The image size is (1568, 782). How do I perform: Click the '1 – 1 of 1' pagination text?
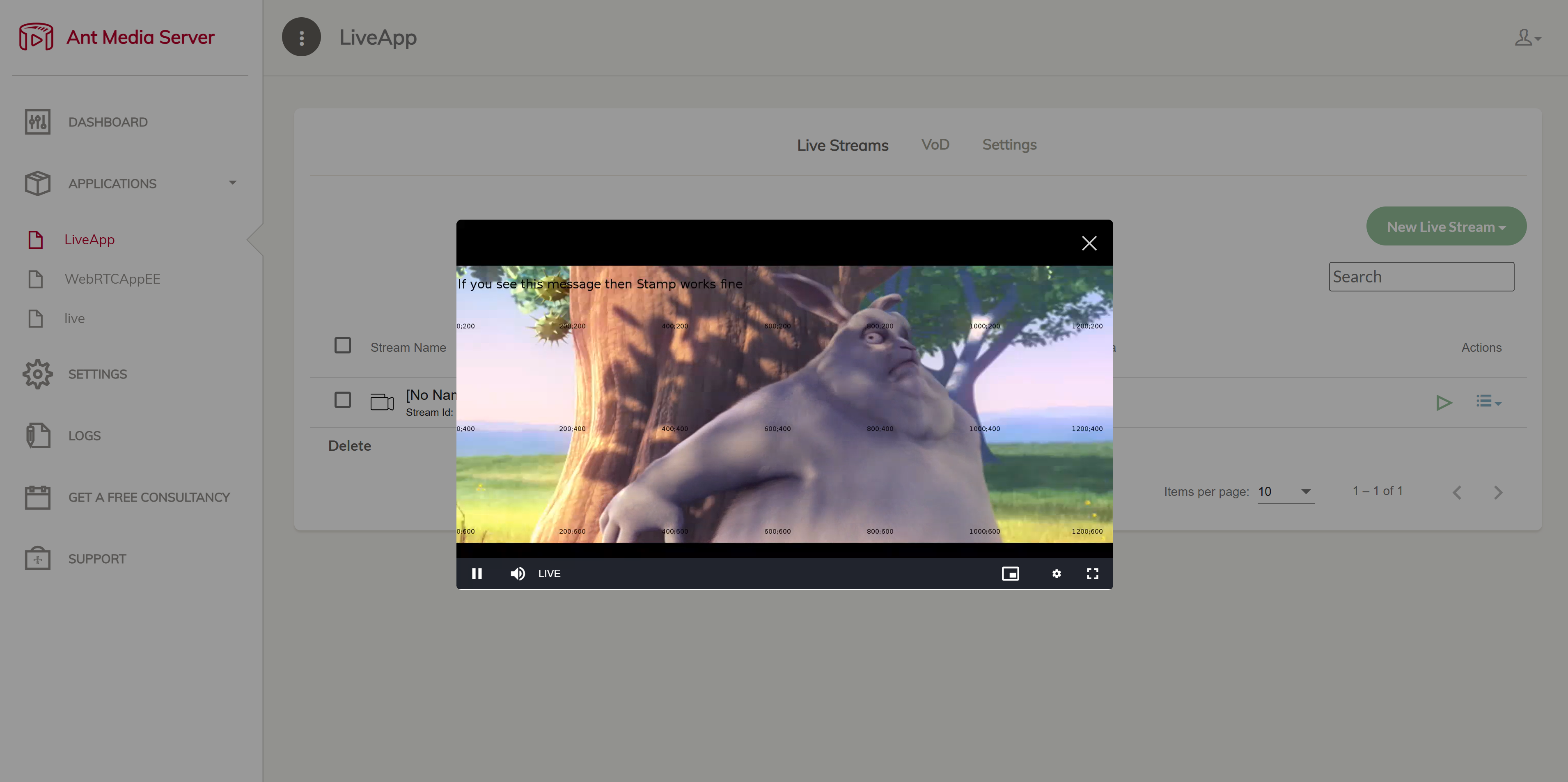tap(1378, 491)
